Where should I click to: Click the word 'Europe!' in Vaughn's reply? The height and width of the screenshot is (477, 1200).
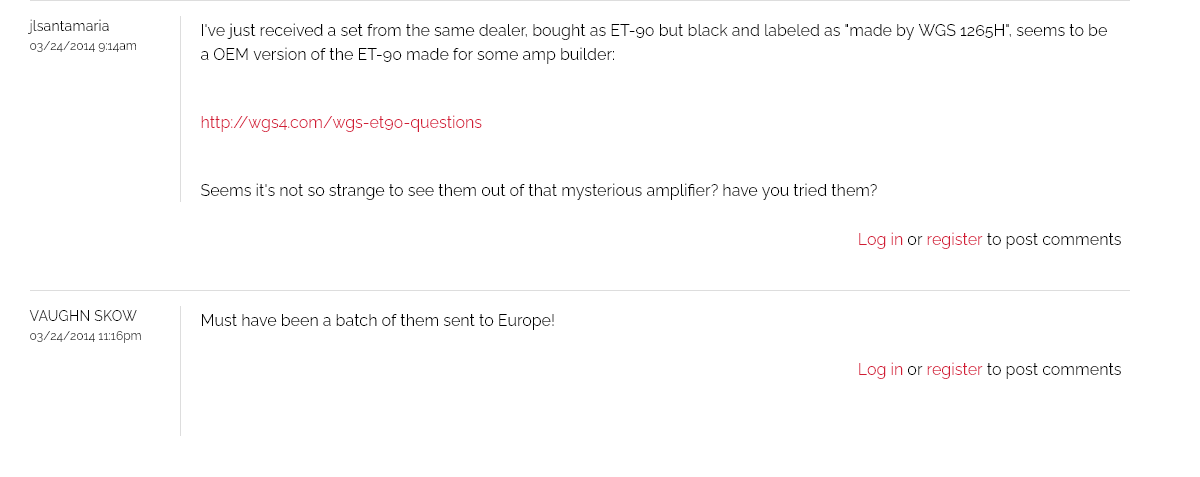point(526,321)
